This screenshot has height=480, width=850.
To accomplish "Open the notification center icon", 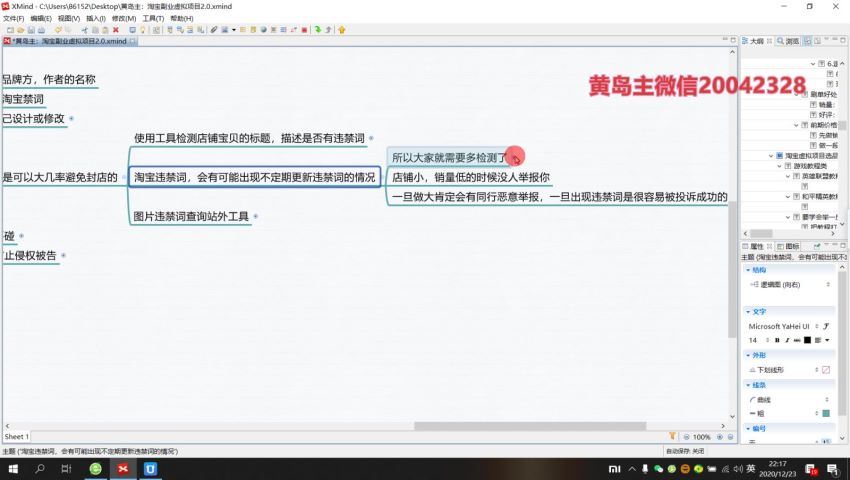I will 833,469.
